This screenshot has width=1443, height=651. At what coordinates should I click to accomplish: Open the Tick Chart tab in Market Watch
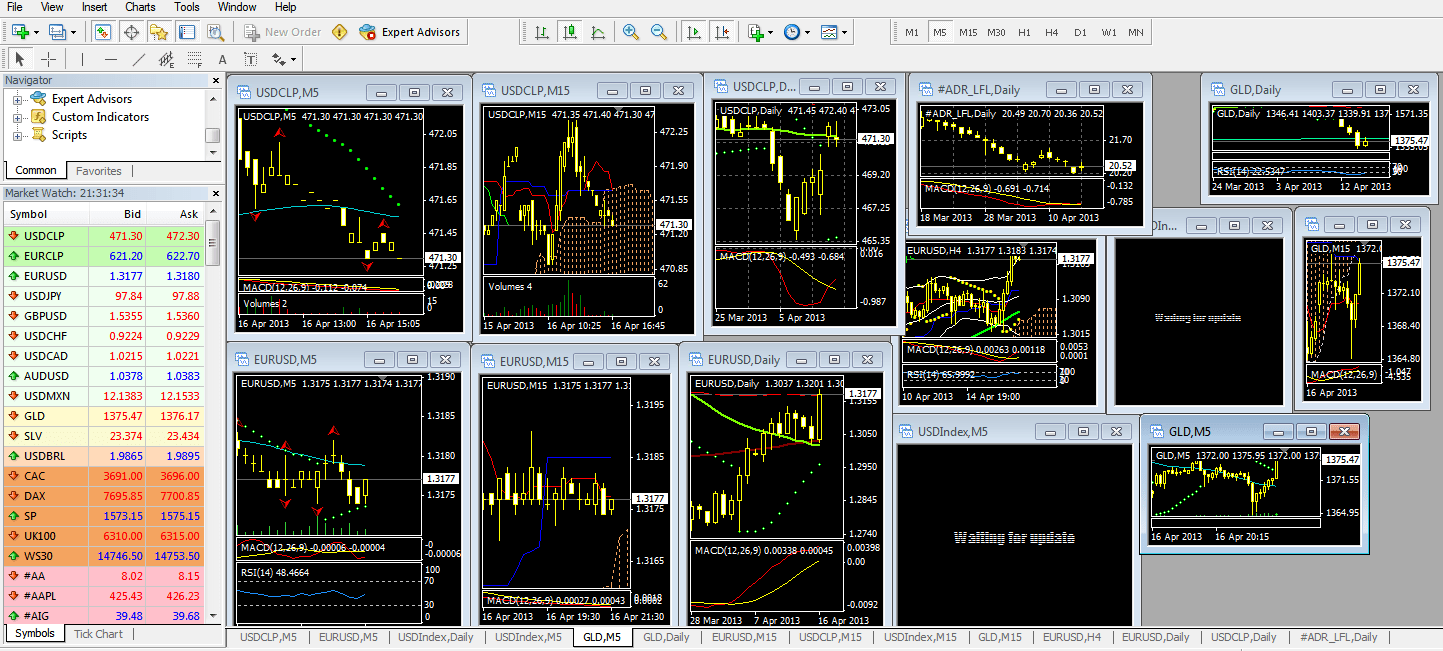pos(98,634)
